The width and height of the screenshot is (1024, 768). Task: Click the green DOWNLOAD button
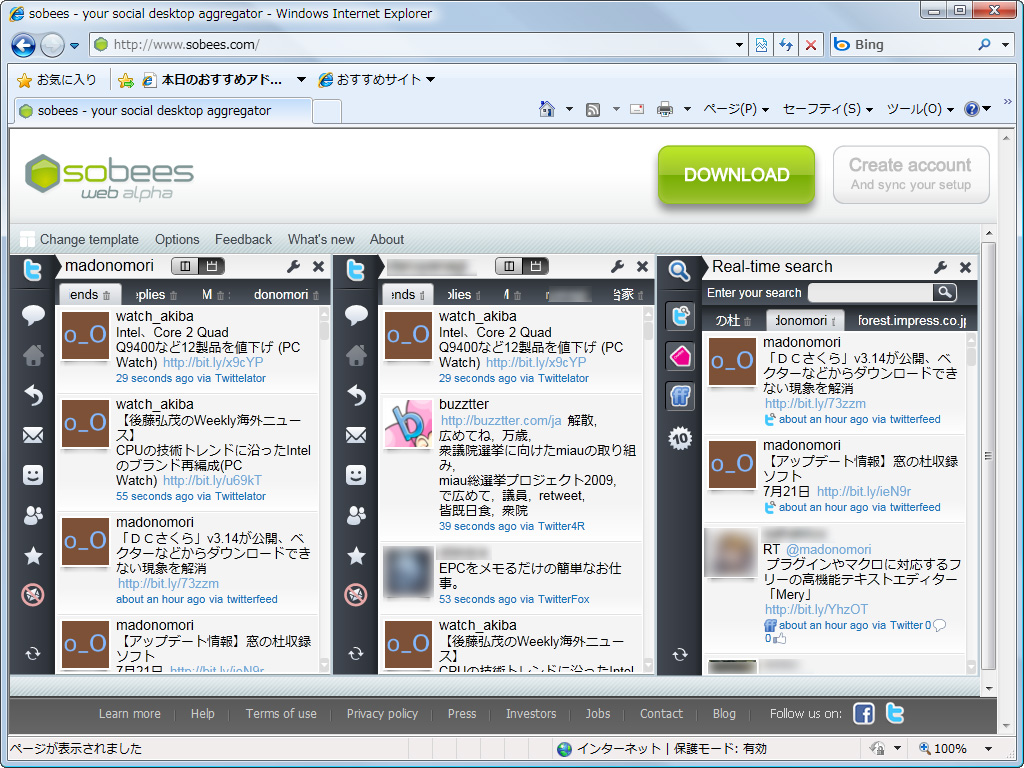click(736, 175)
